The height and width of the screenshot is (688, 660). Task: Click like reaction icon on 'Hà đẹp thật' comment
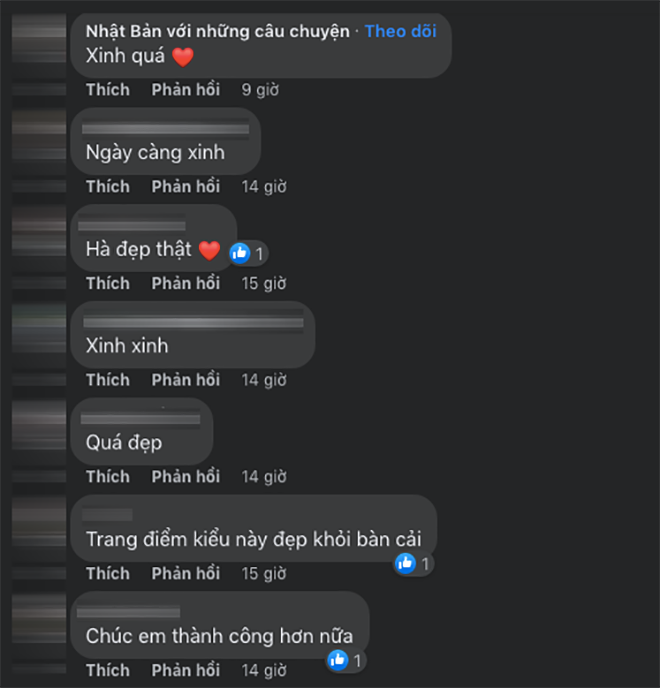coord(240,253)
